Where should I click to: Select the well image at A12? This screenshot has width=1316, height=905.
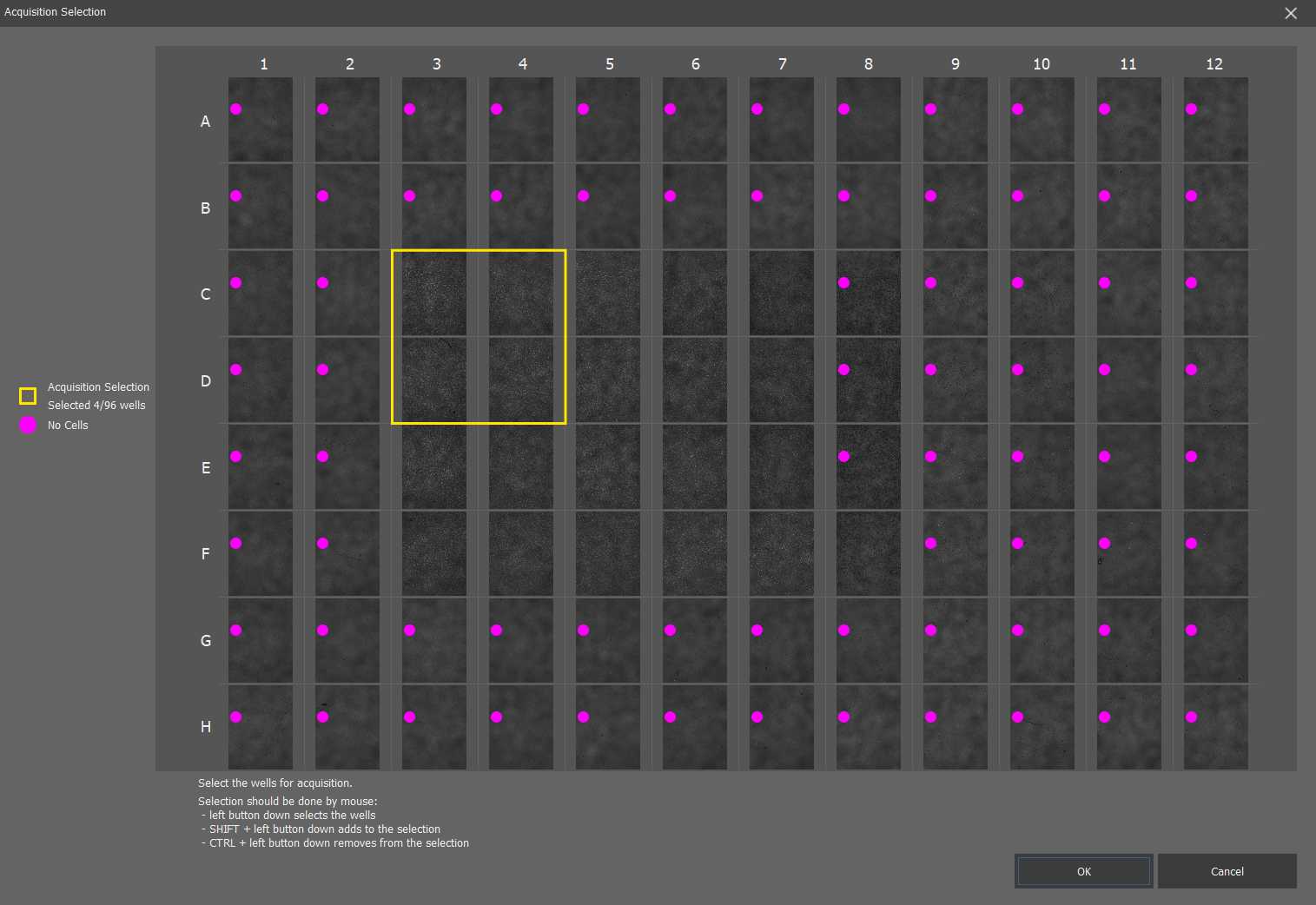(x=1215, y=120)
